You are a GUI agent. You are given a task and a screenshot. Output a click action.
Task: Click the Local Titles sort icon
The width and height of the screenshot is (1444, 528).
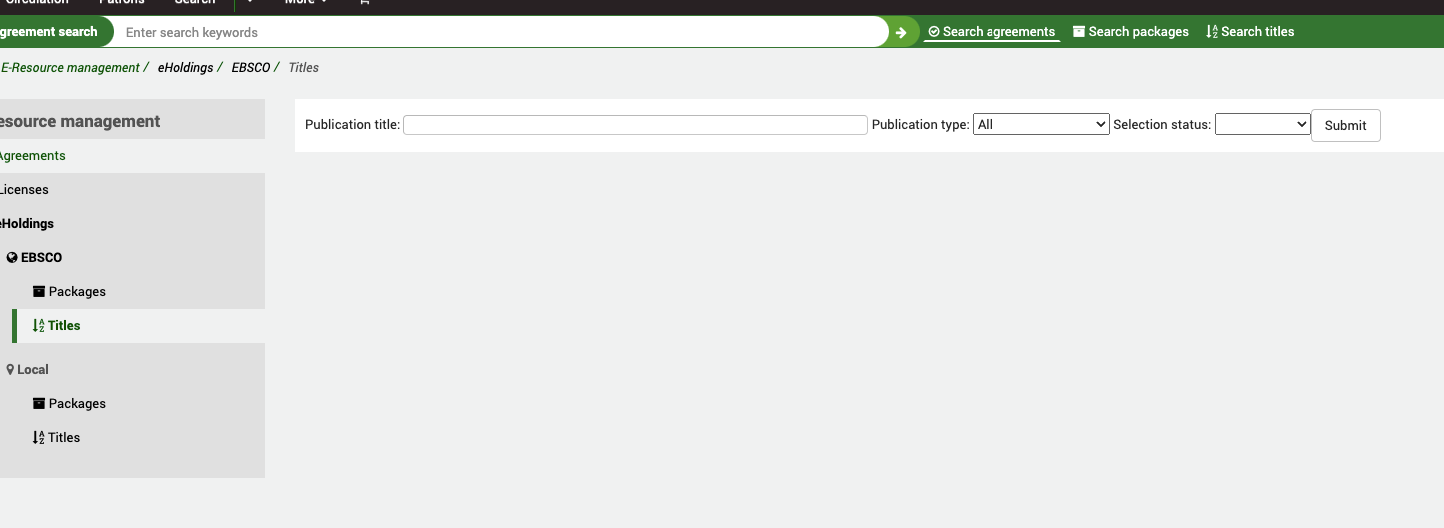point(38,438)
